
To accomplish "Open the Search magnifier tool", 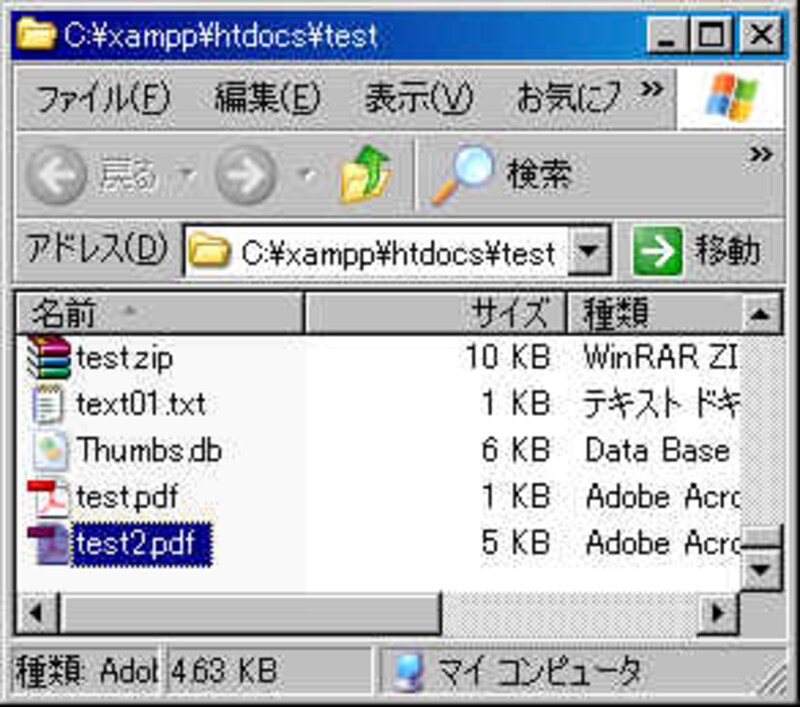I will pyautogui.click(x=463, y=175).
